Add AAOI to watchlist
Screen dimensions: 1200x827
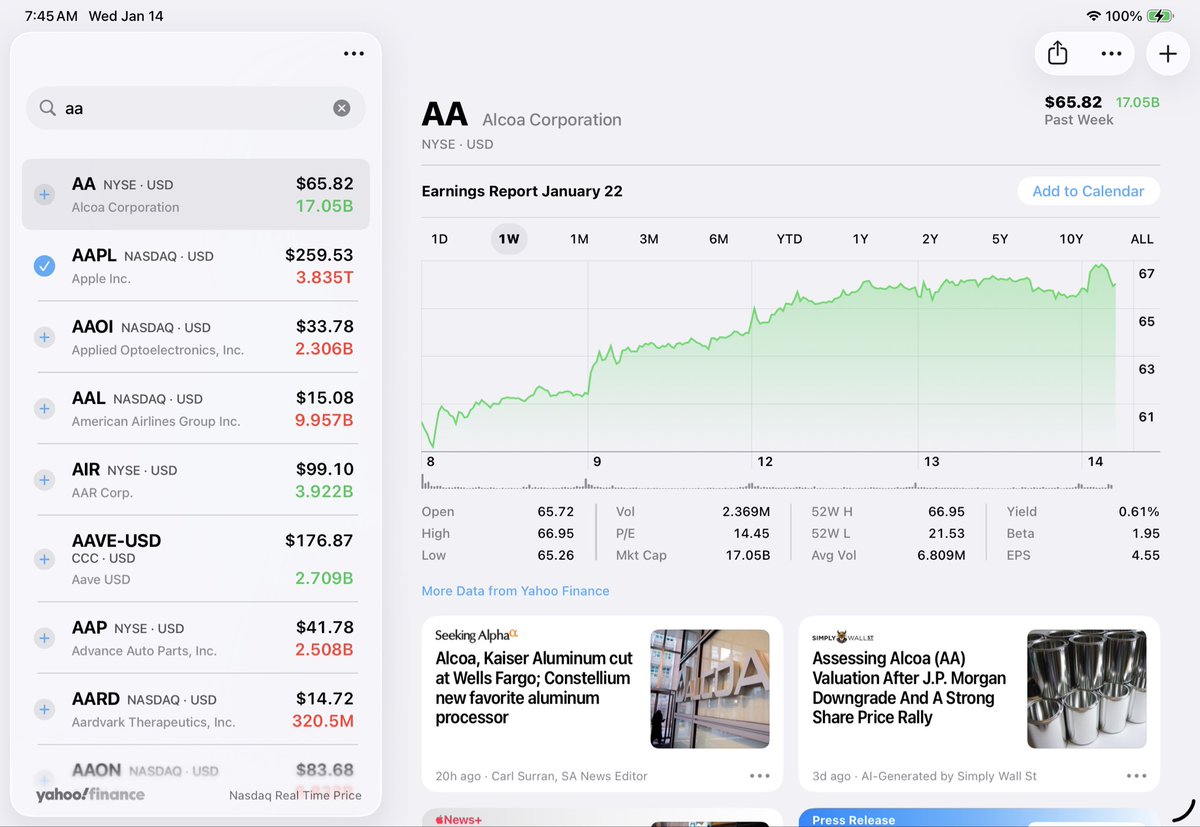click(x=44, y=338)
